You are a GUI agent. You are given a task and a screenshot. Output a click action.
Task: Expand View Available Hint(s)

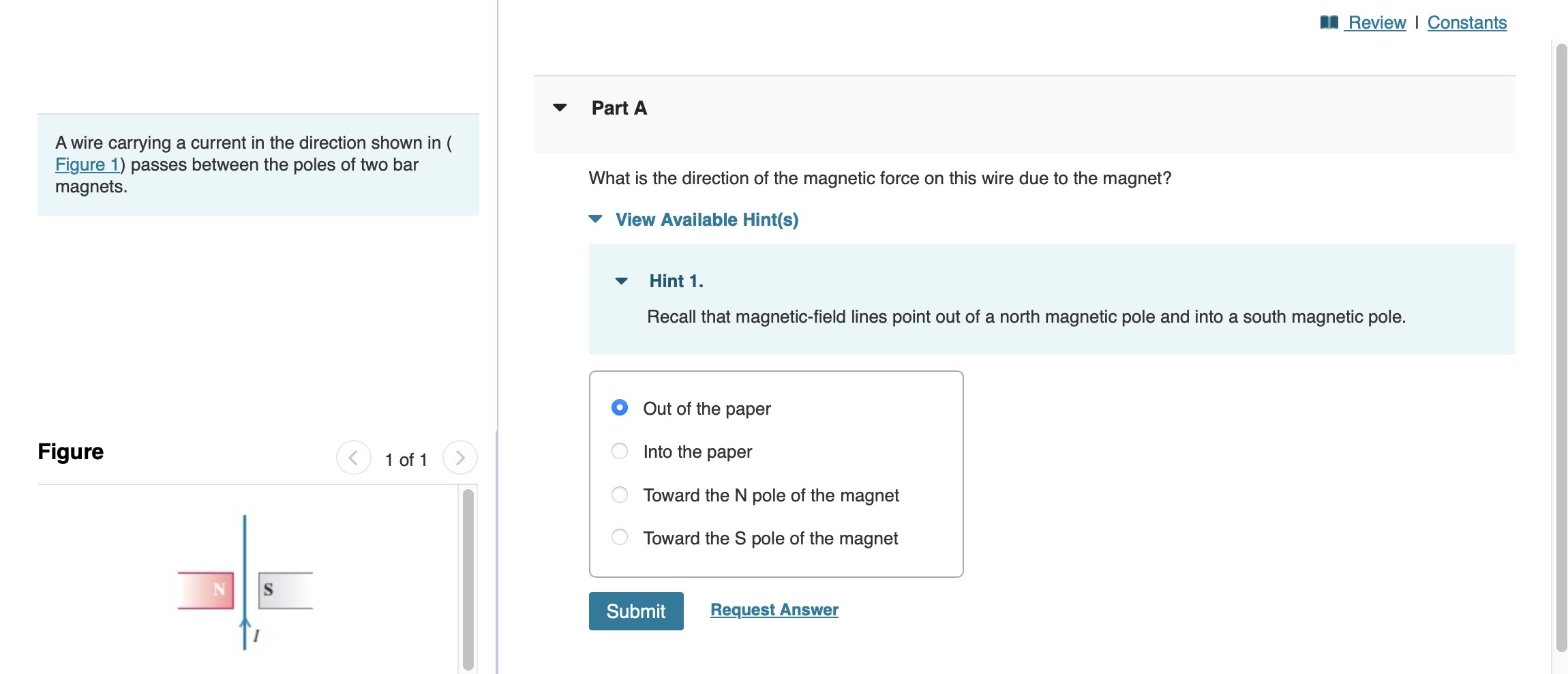point(706,219)
